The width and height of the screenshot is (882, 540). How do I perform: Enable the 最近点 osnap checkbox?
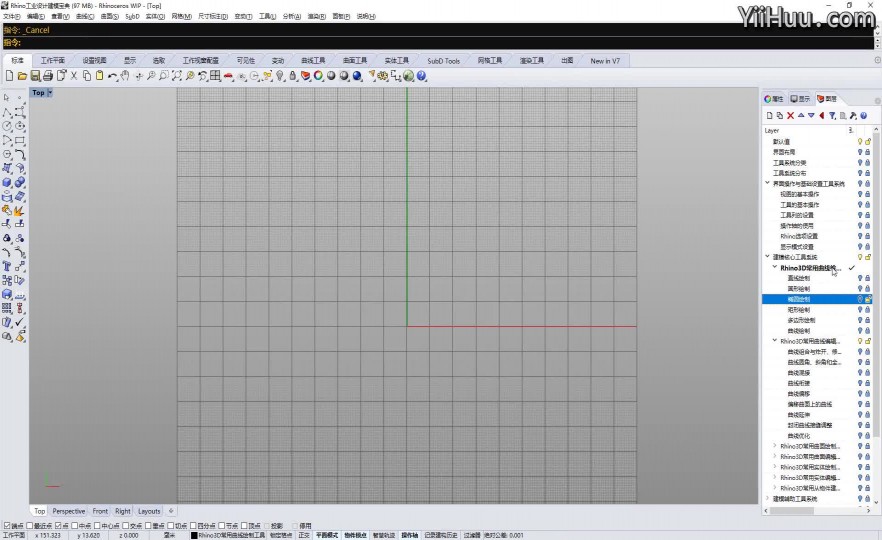pyautogui.click(x=30, y=526)
